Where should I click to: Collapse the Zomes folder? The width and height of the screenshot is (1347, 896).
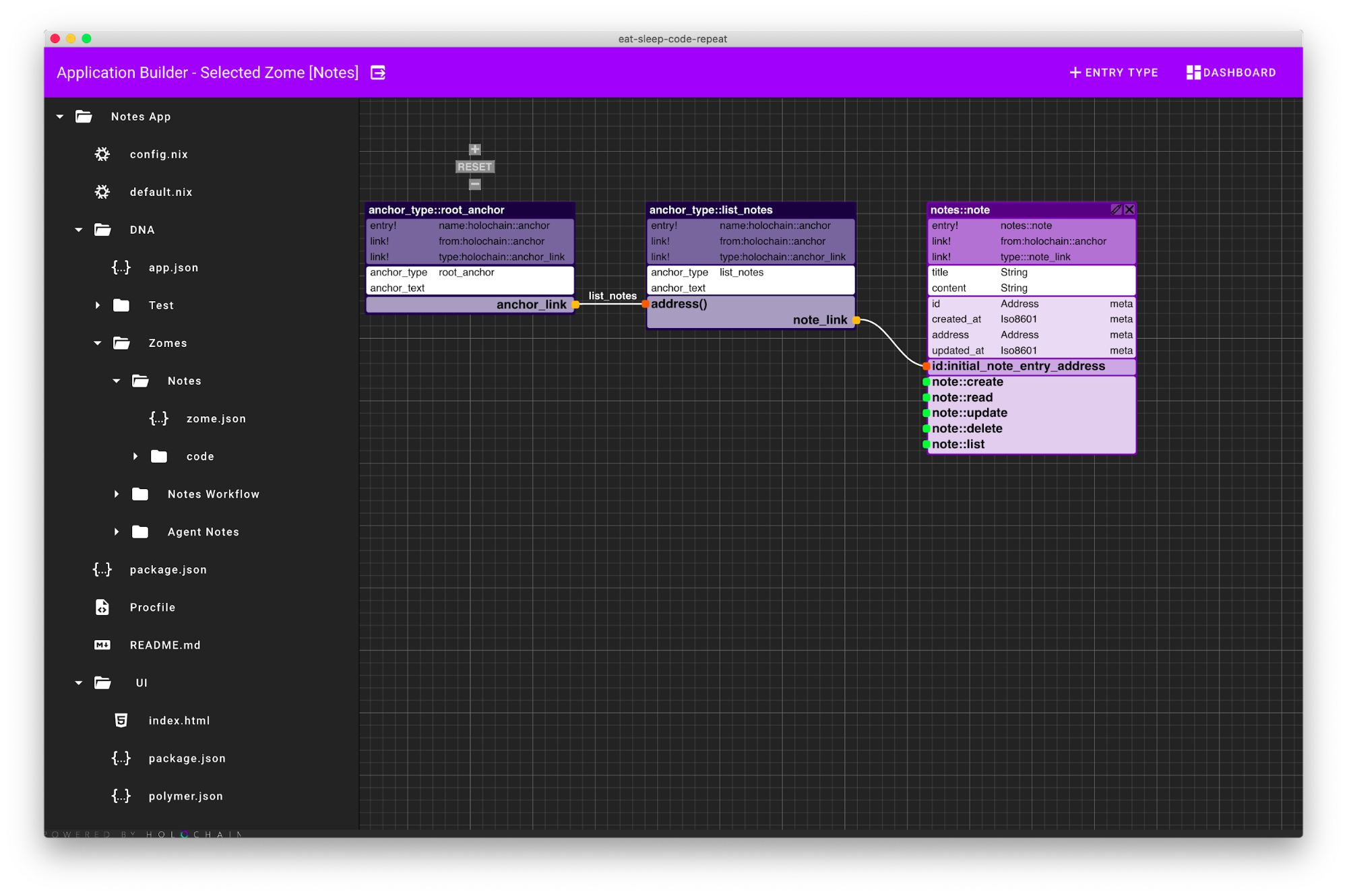(x=98, y=343)
